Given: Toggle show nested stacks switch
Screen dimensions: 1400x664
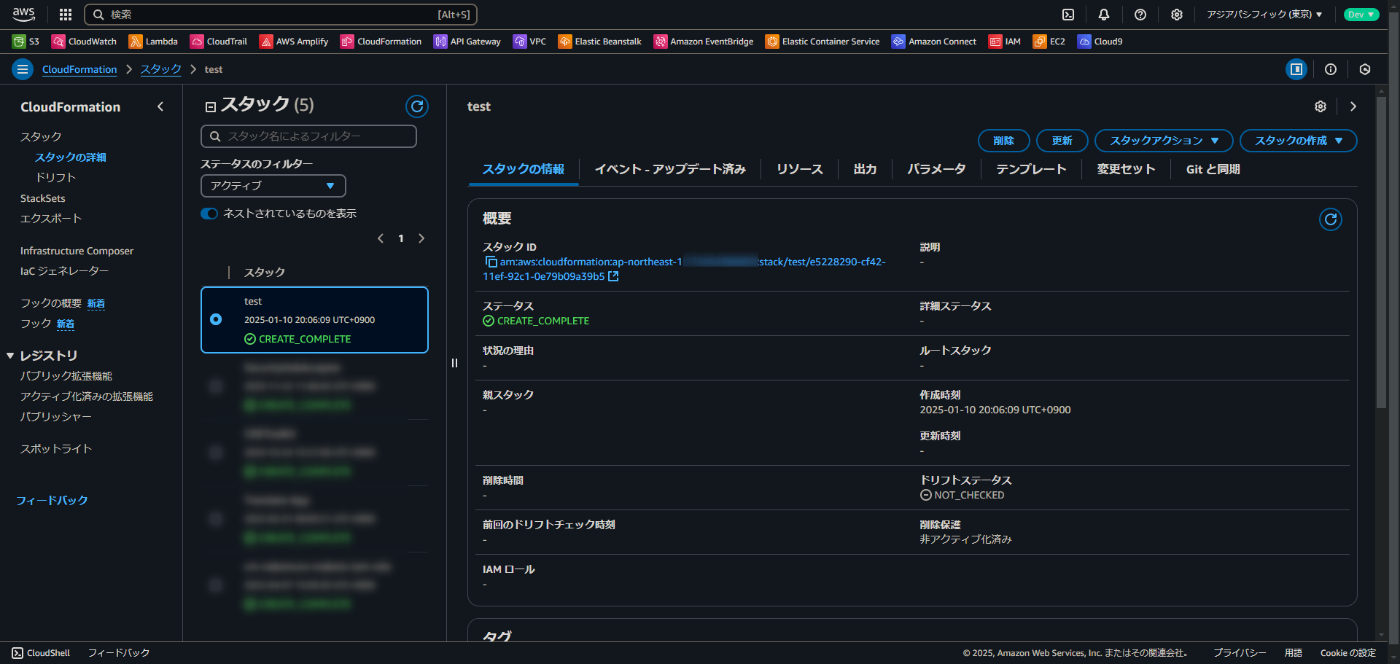Looking at the screenshot, I should 209,214.
